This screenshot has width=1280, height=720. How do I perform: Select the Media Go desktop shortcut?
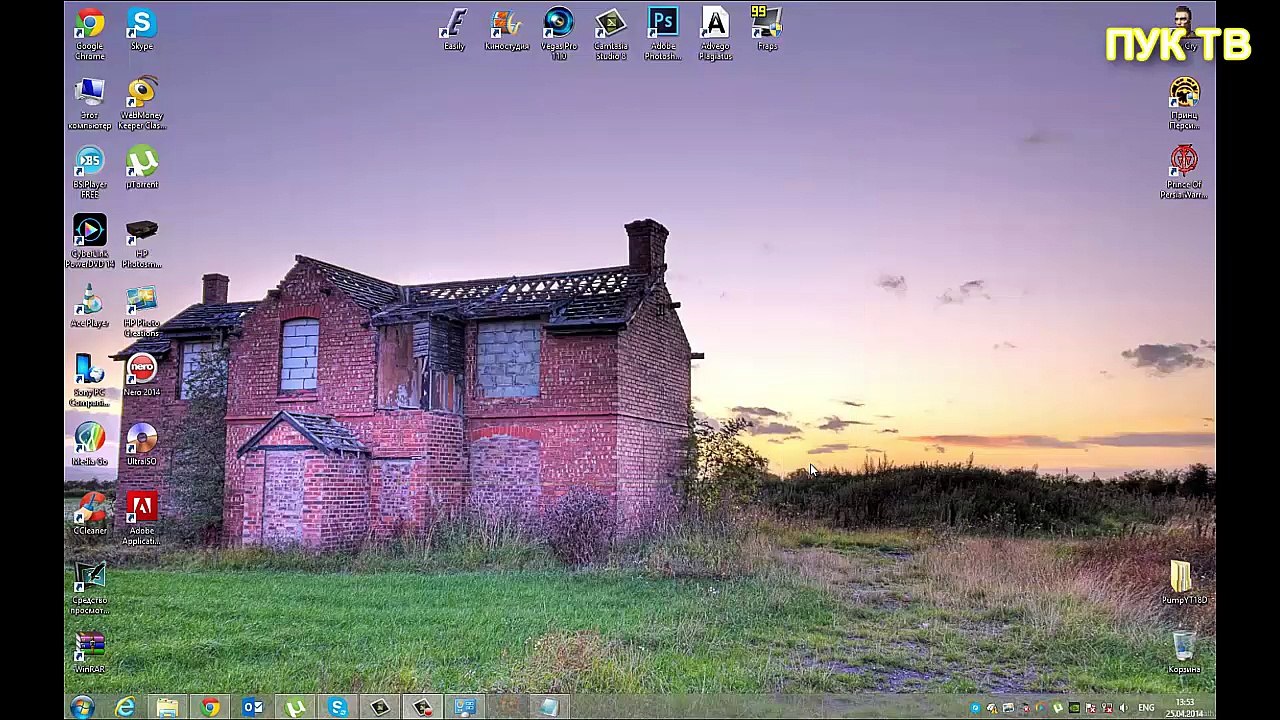coord(89,445)
